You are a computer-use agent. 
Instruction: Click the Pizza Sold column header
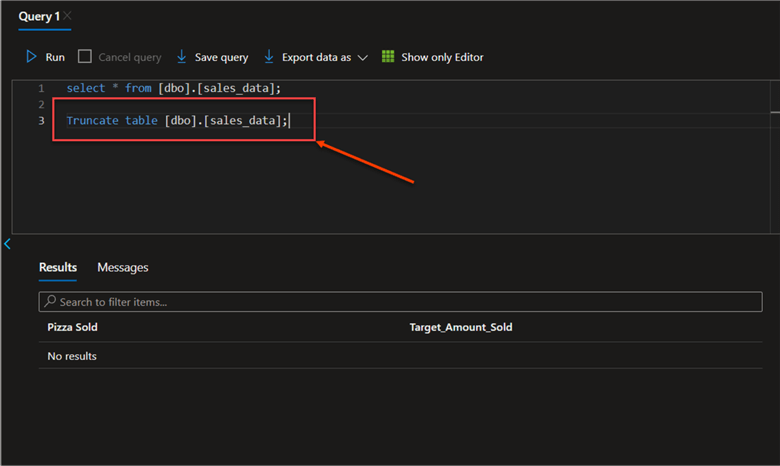pyautogui.click(x=72, y=327)
